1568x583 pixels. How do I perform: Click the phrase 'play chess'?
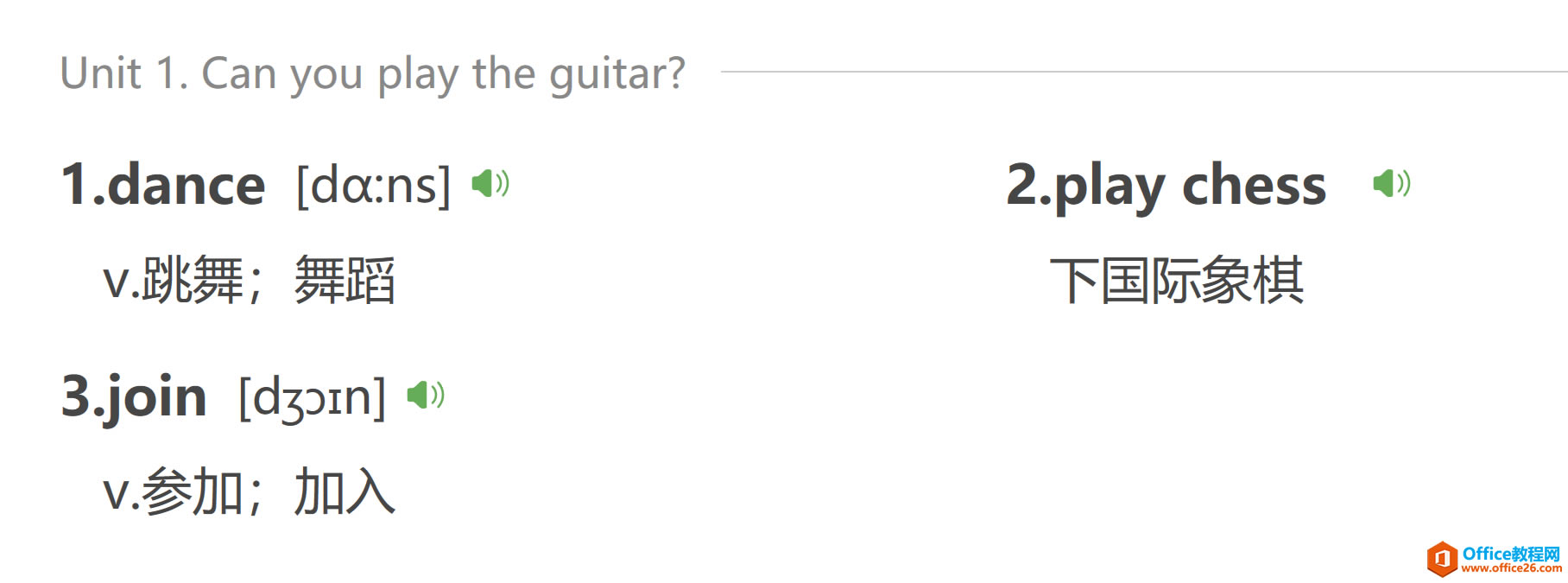[x=1190, y=187]
